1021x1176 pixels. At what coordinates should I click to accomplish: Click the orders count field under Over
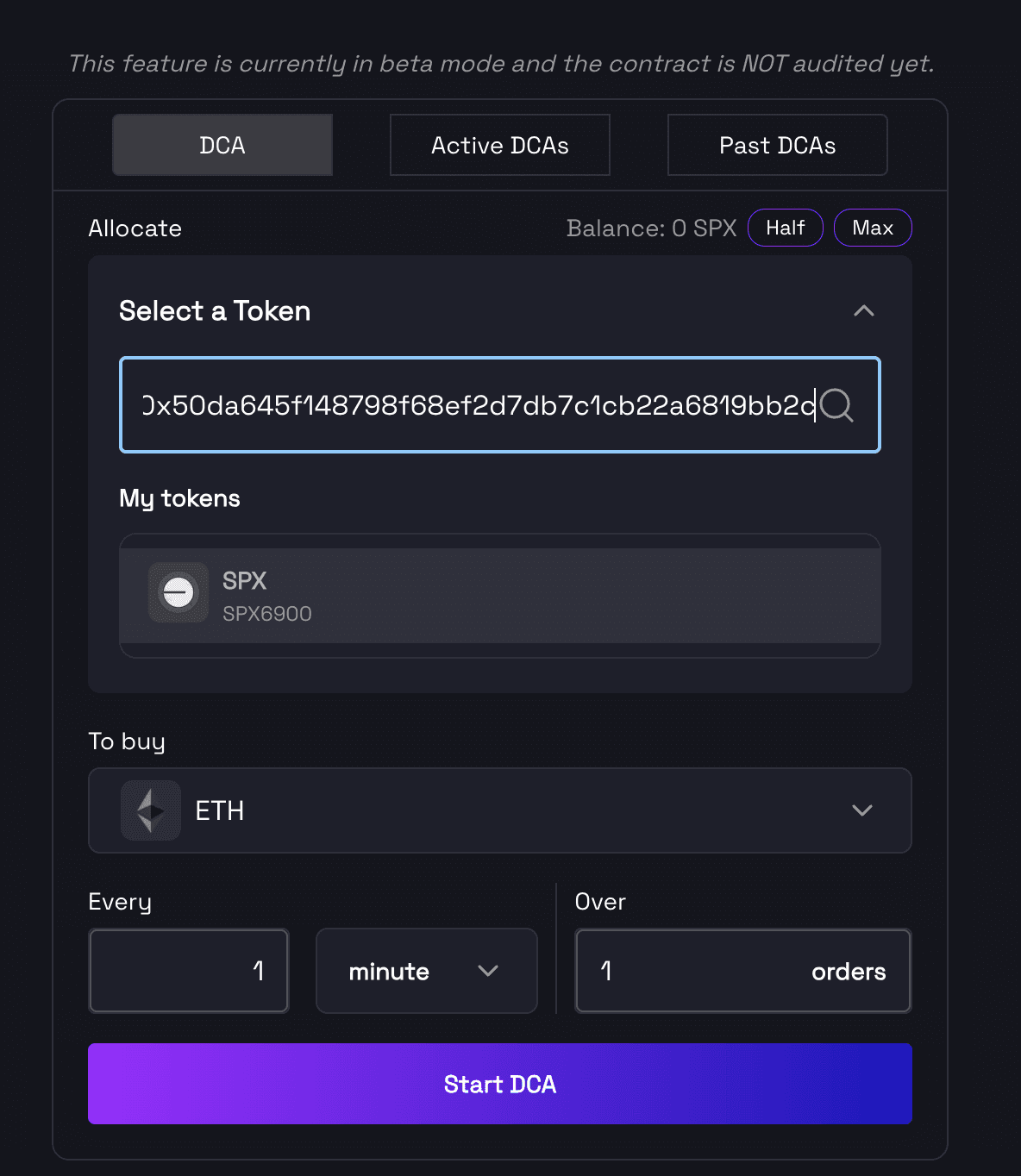[x=742, y=971]
